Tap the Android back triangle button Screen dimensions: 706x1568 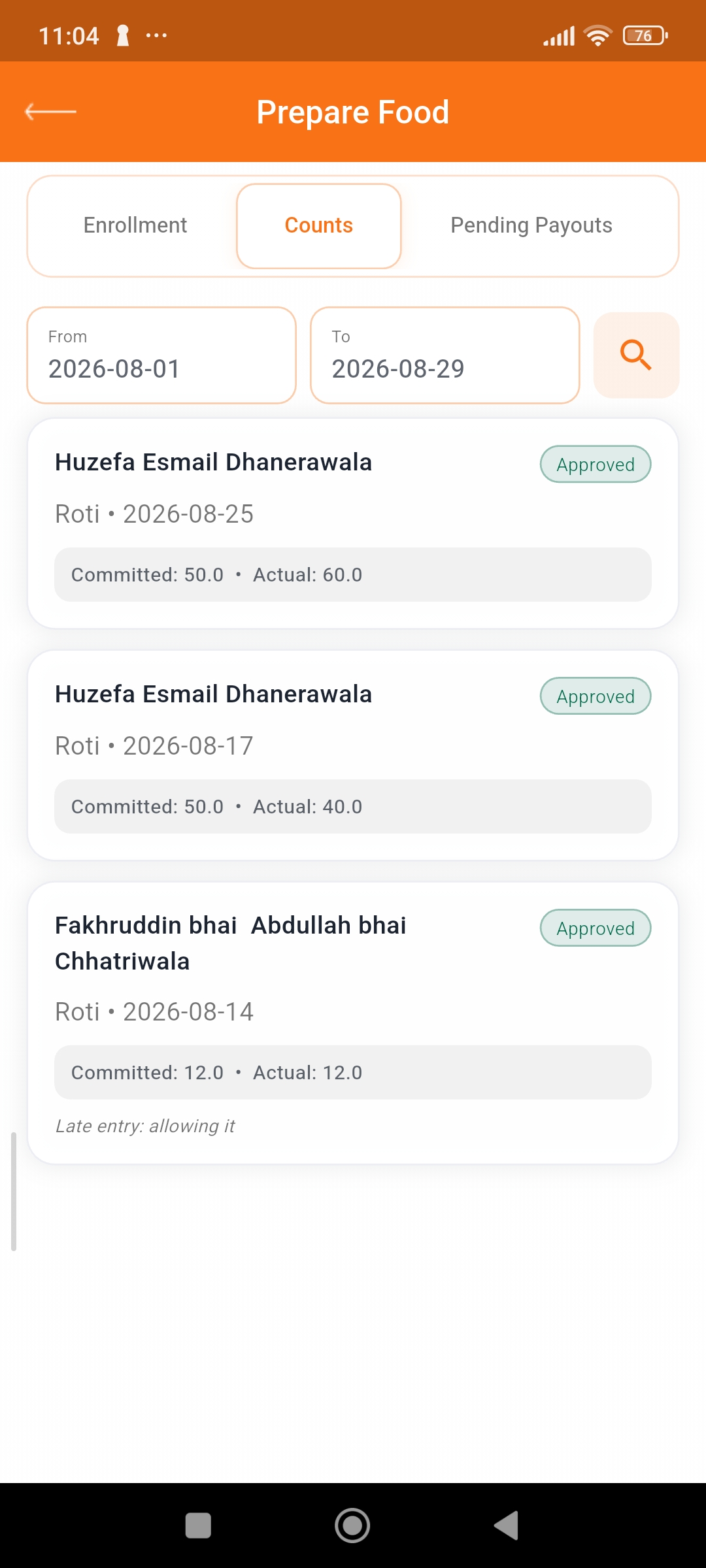click(507, 1526)
